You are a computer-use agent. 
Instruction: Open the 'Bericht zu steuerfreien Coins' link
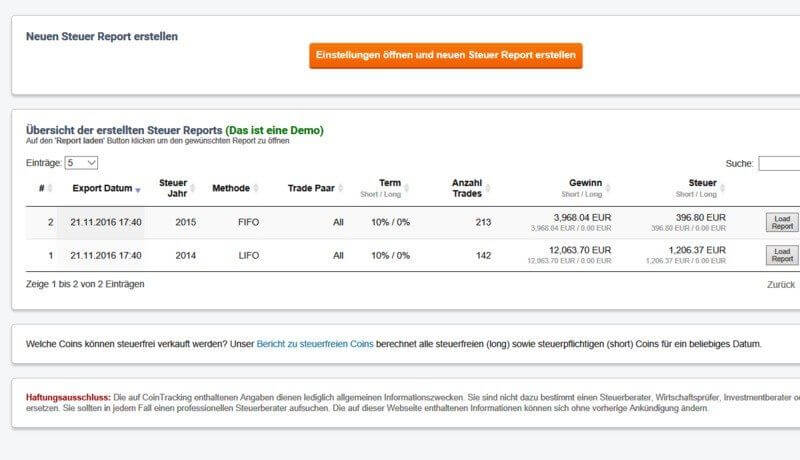tap(315, 344)
